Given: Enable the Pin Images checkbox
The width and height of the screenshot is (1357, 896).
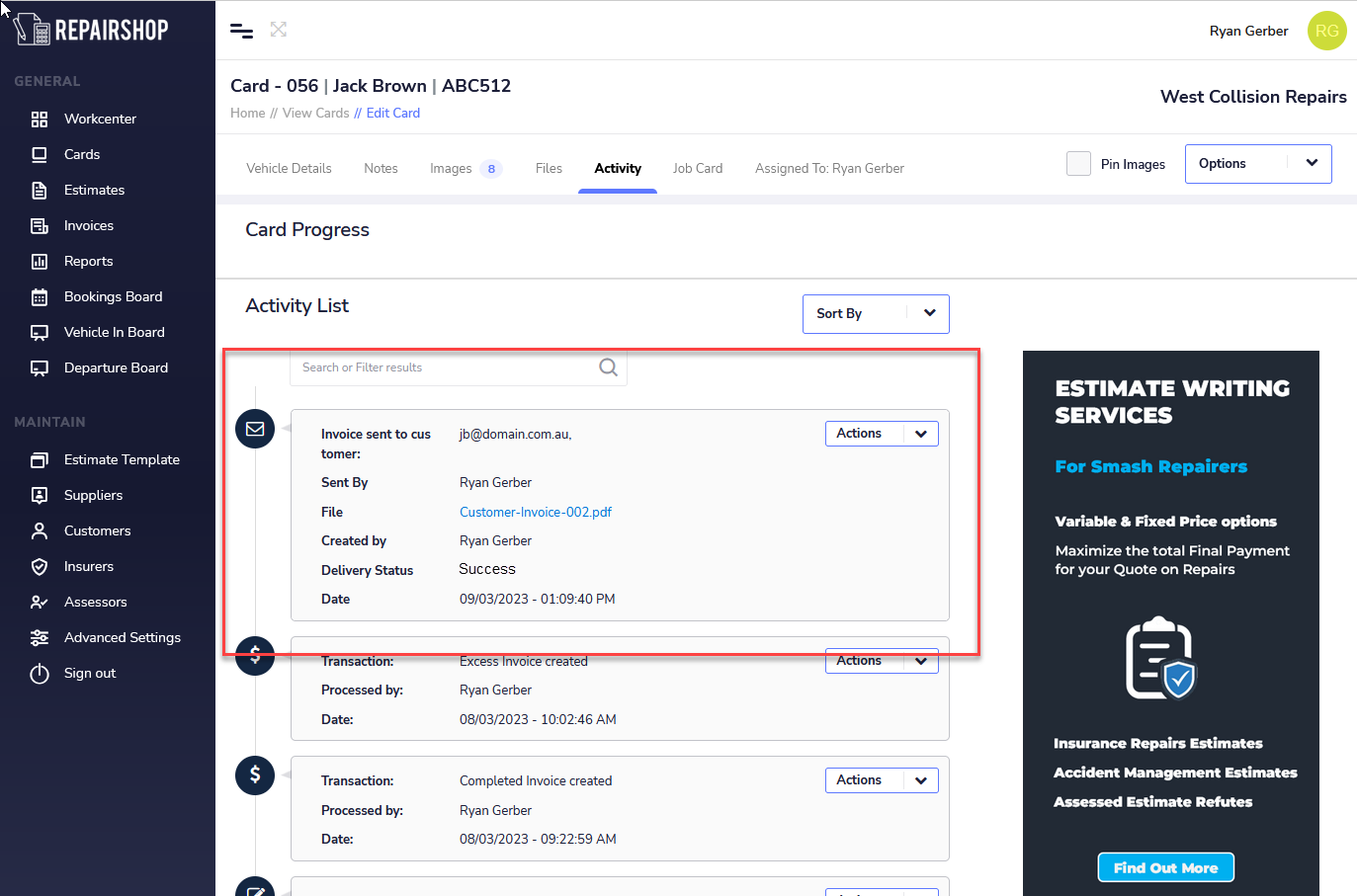Looking at the screenshot, I should pyautogui.click(x=1078, y=164).
